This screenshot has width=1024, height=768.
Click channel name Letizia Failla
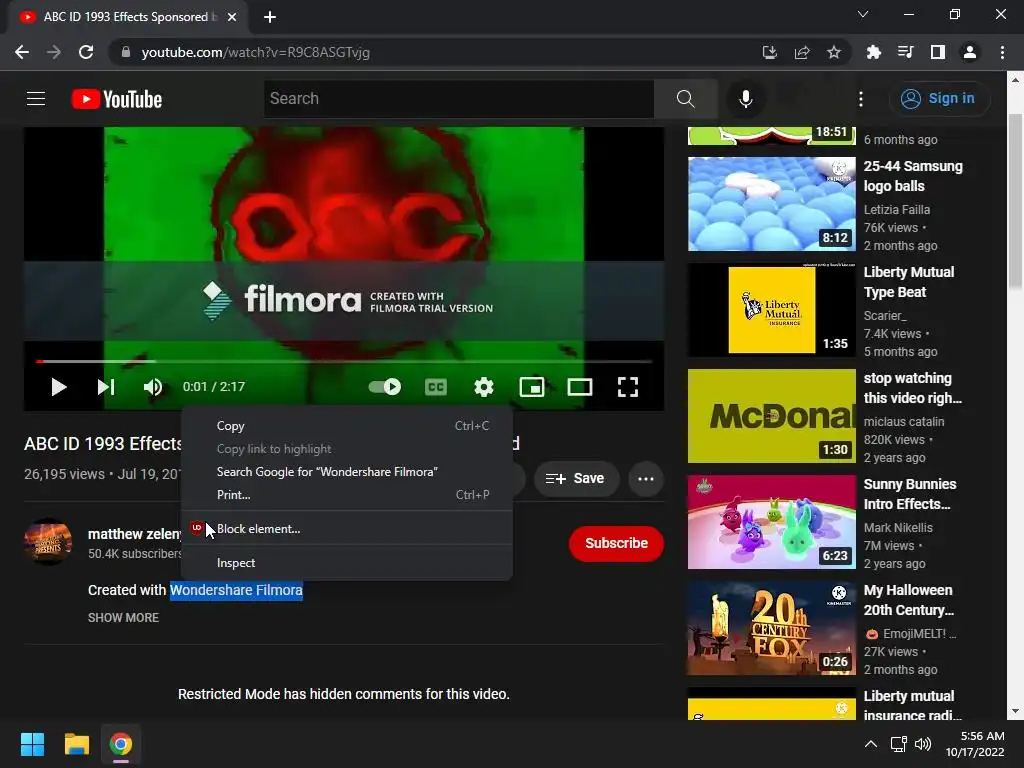(x=897, y=210)
